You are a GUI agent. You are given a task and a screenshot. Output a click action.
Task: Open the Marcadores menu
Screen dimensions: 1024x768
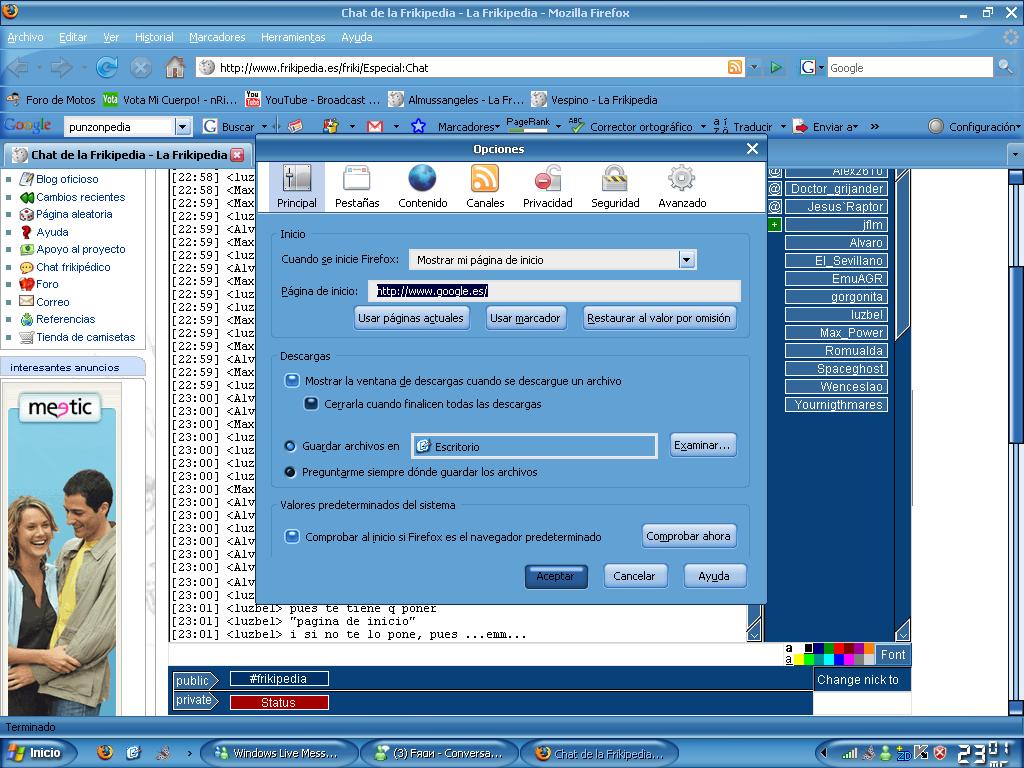pos(217,37)
